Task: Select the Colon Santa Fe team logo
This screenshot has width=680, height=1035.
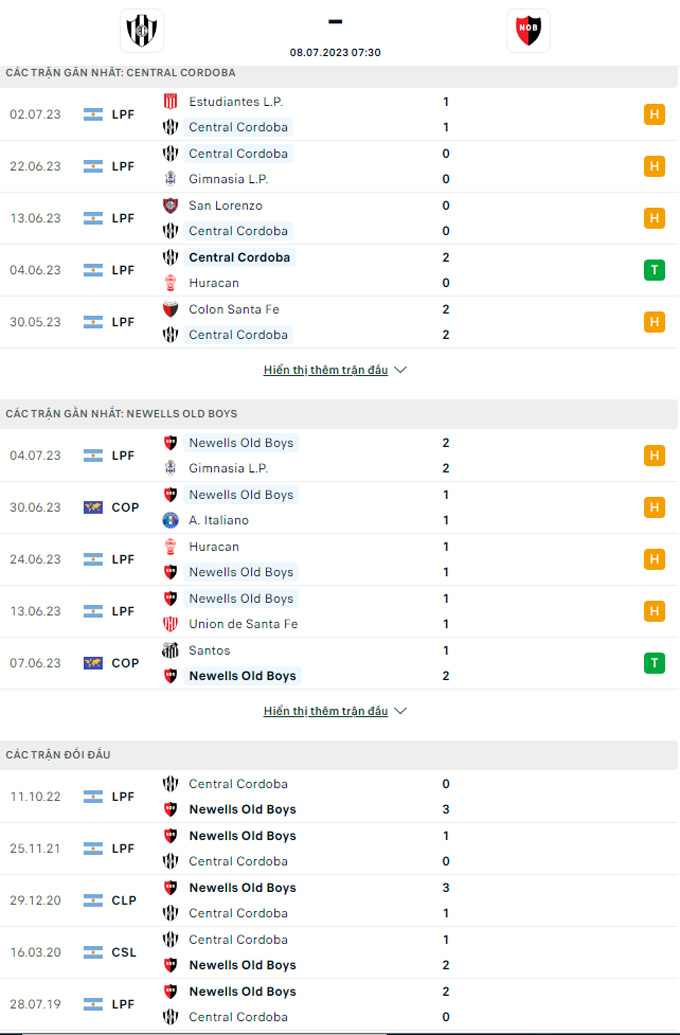Action: click(x=170, y=309)
